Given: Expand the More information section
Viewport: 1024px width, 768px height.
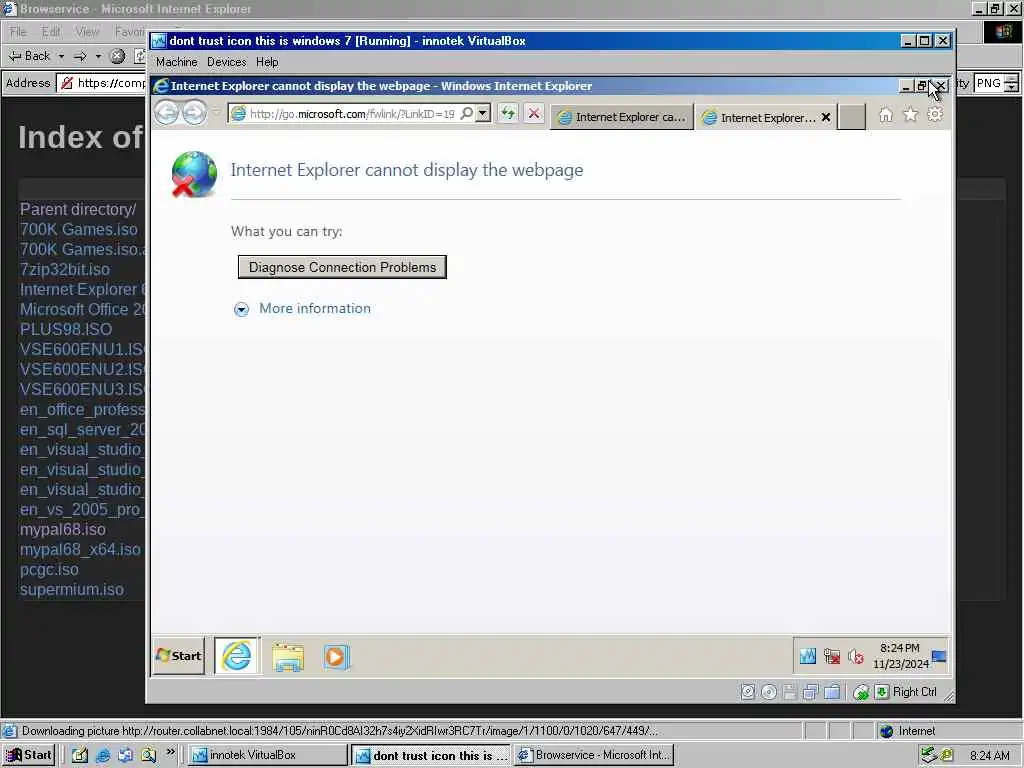Looking at the screenshot, I should pos(242,310).
